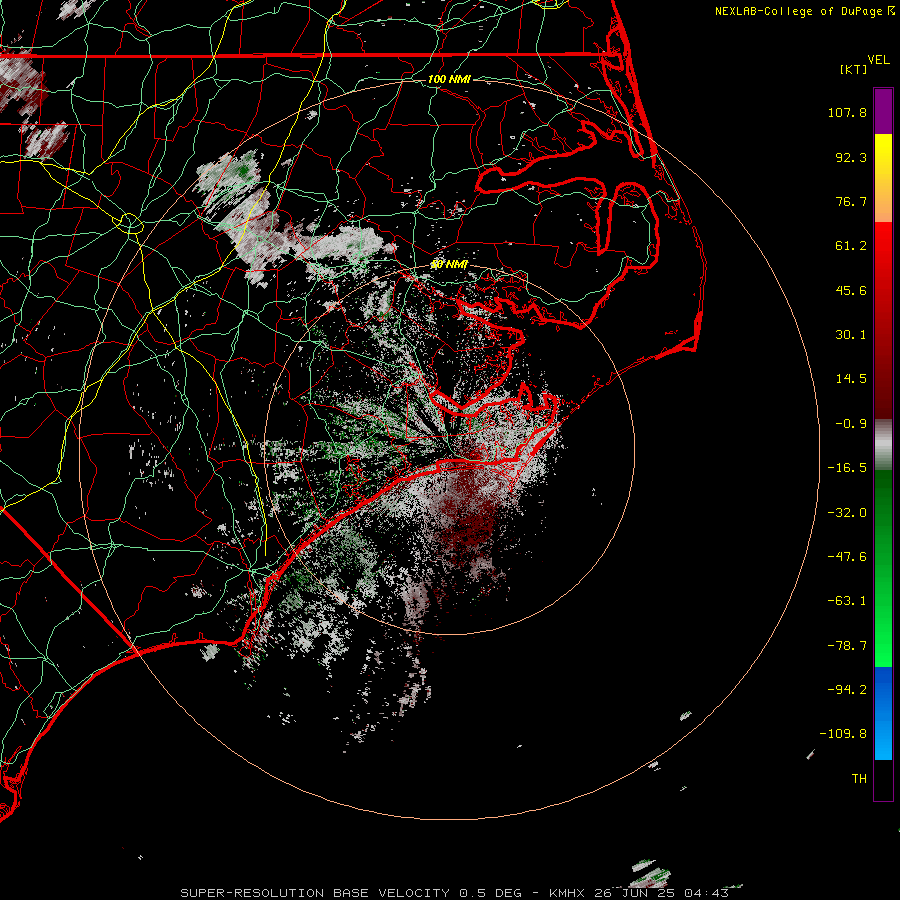Click the [KT] units label
Image resolution: width=900 pixels, height=900 pixels.
[x=854, y=69]
